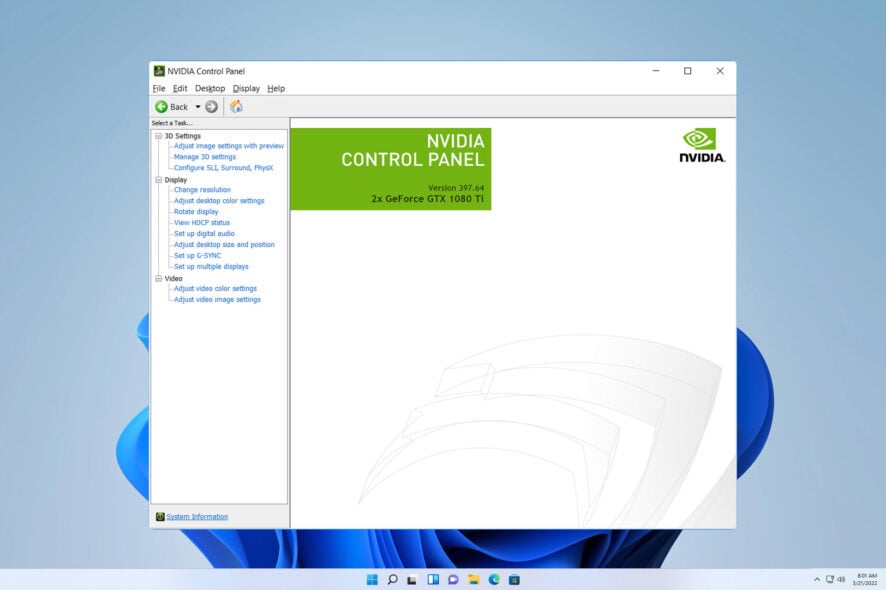Open the taskbar clock and date
This screenshot has height=590, width=886.
(x=866, y=579)
